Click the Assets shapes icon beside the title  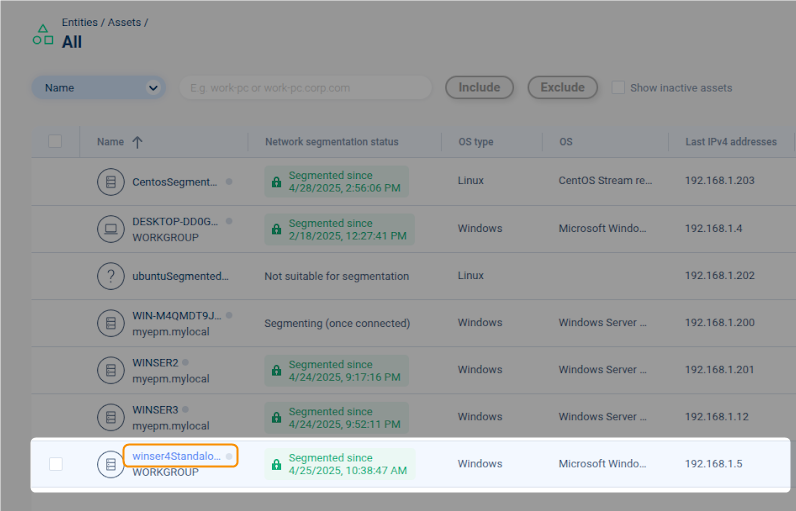pos(43,34)
